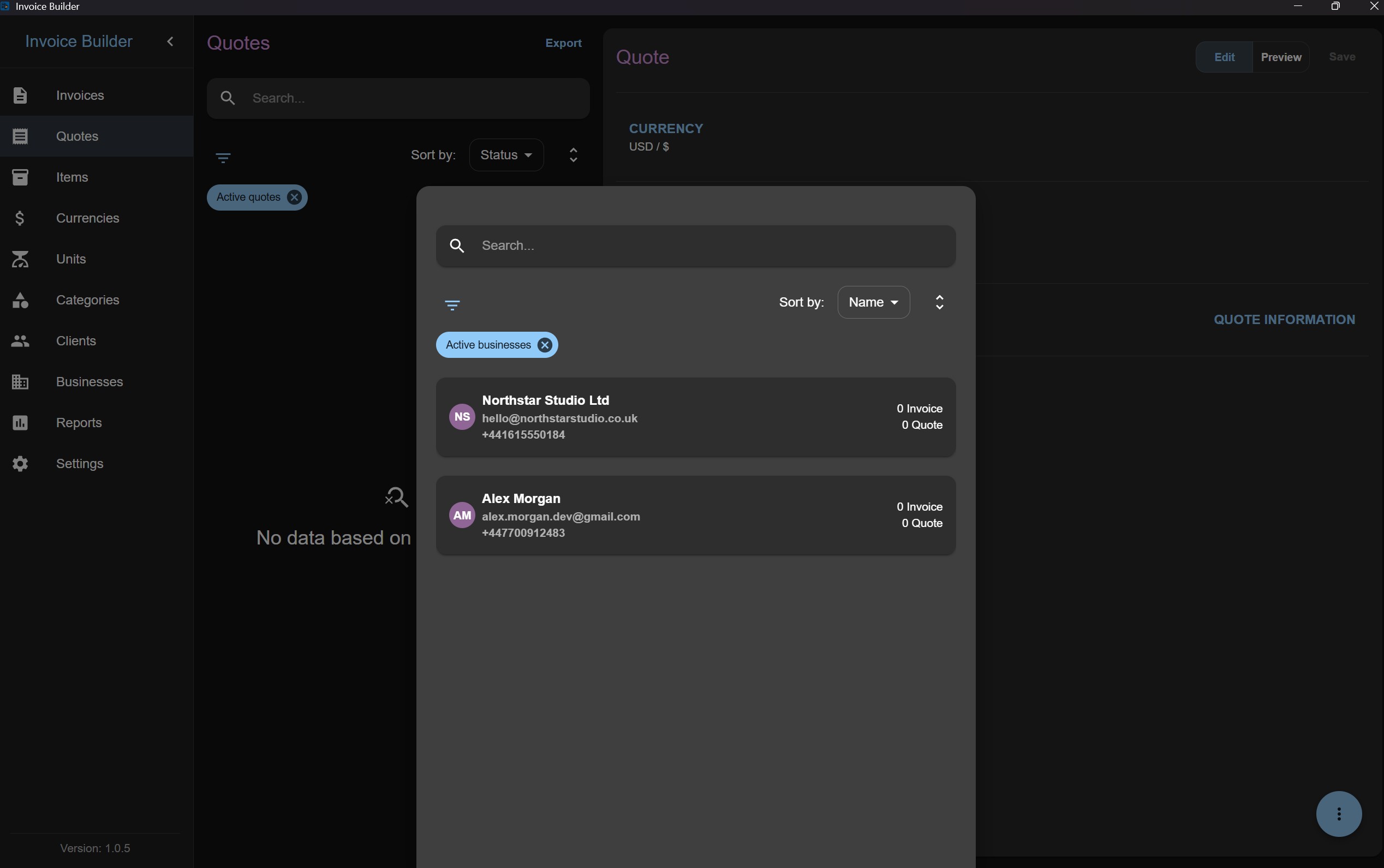Switch the quote to Preview mode

point(1281,57)
